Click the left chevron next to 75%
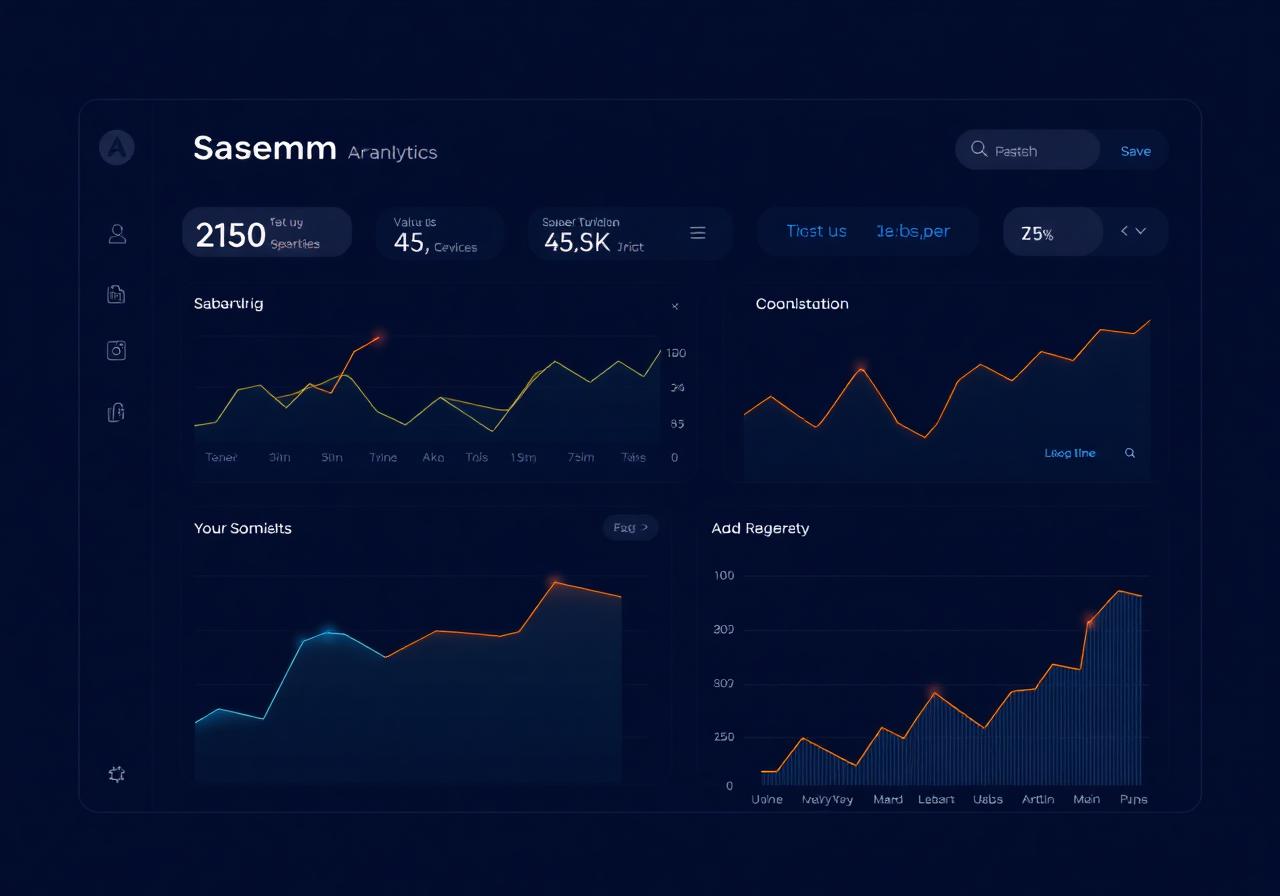1280x896 pixels. (x=1125, y=231)
